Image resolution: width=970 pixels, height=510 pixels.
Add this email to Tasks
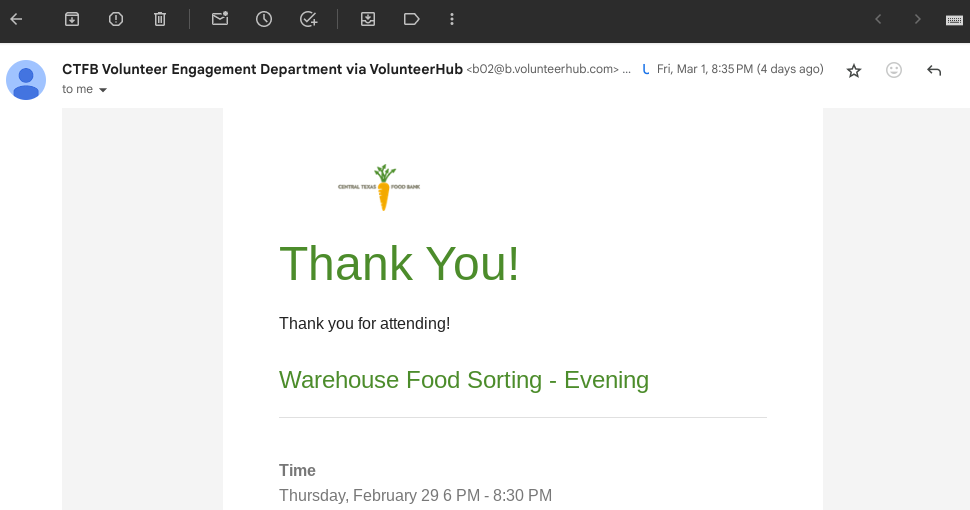pos(308,19)
